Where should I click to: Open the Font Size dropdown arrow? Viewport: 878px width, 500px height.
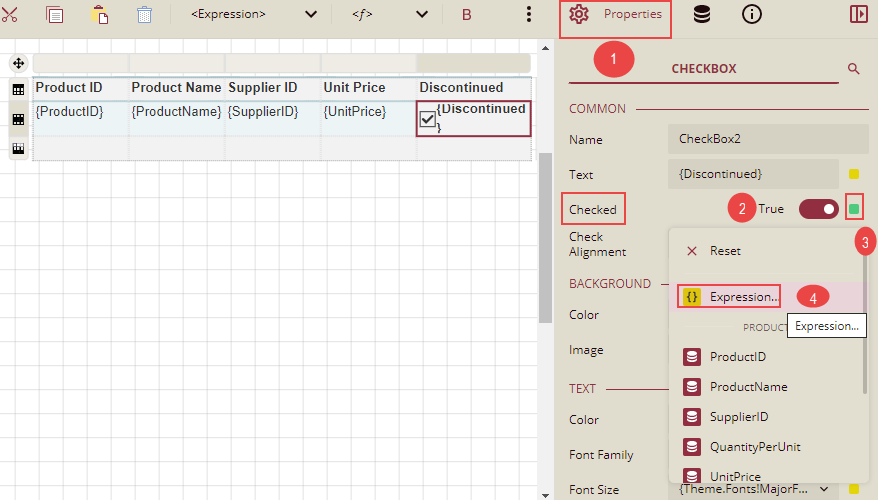[x=824, y=489]
